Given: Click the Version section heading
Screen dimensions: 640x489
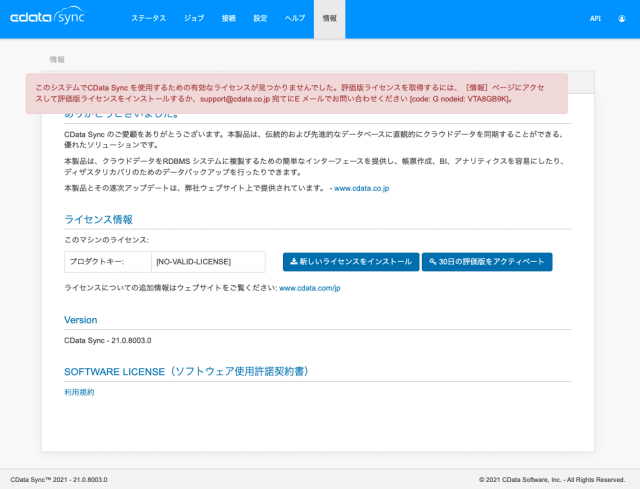Looking at the screenshot, I should 80,320.
